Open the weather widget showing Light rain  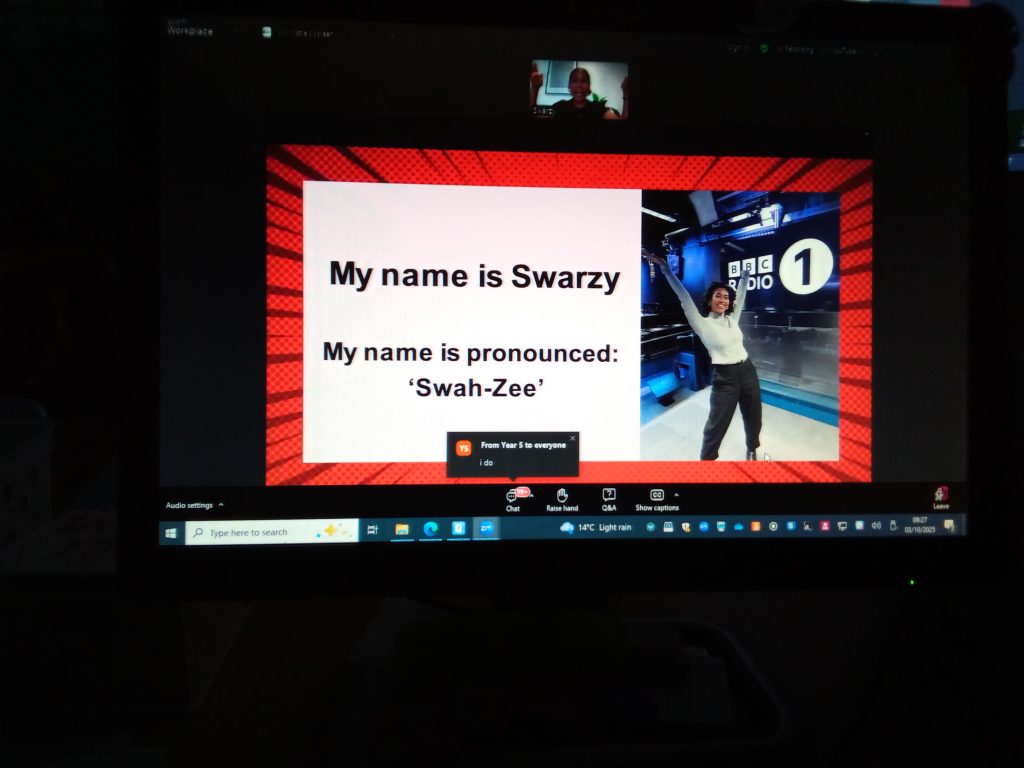click(x=597, y=527)
